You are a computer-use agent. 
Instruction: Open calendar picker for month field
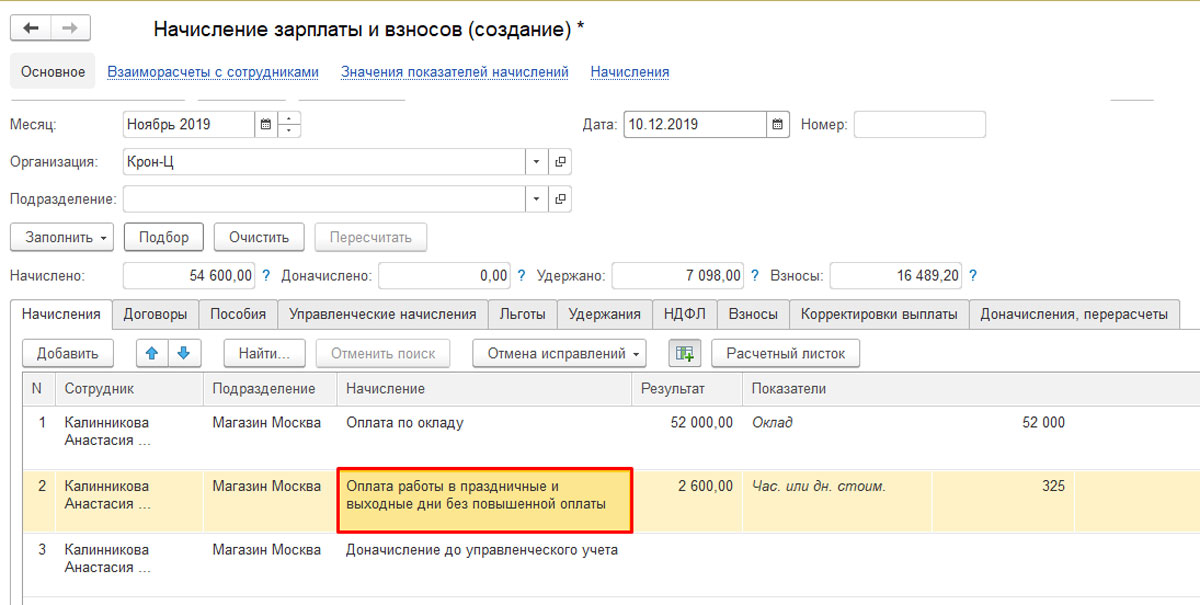point(265,125)
